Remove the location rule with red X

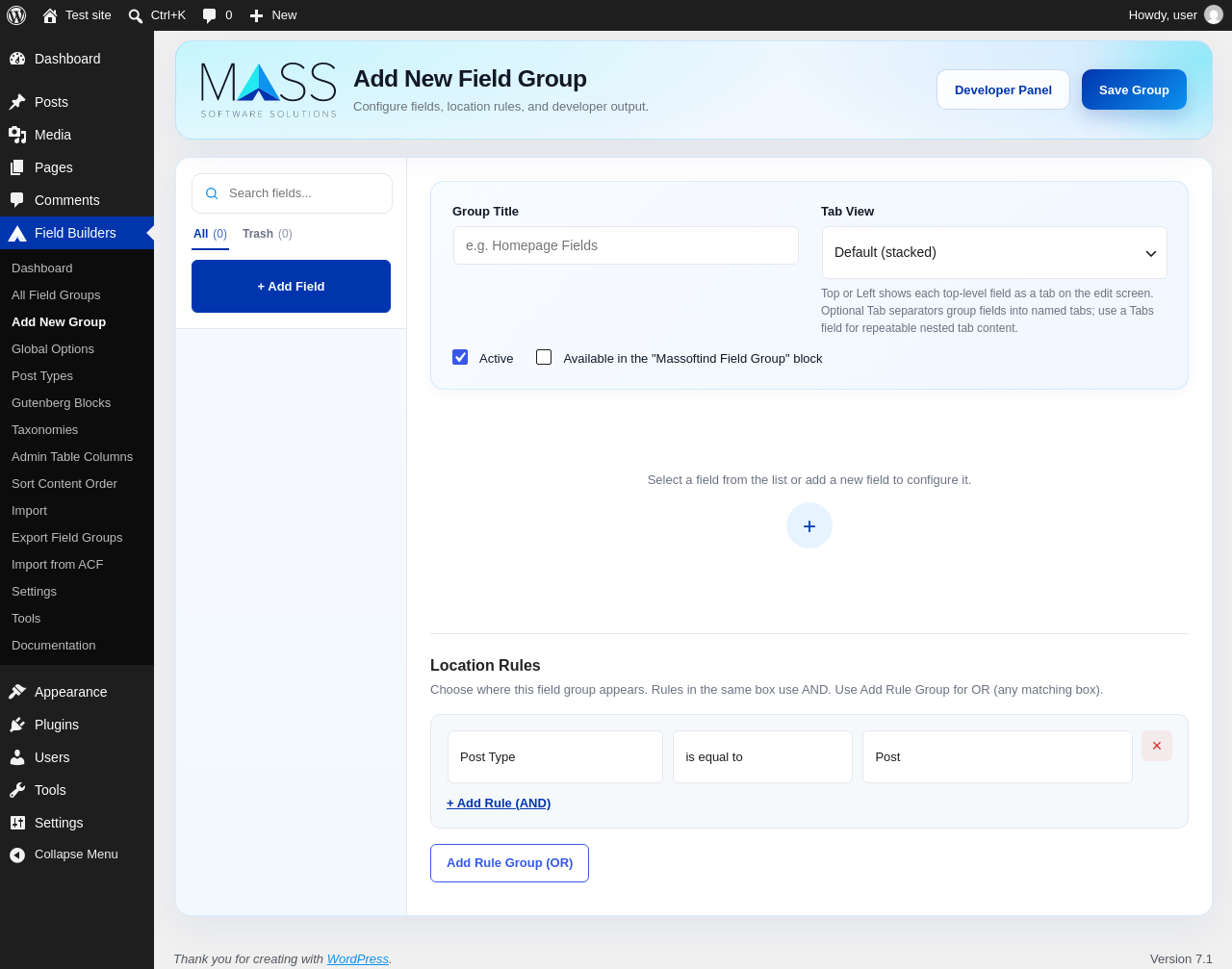[x=1157, y=746]
